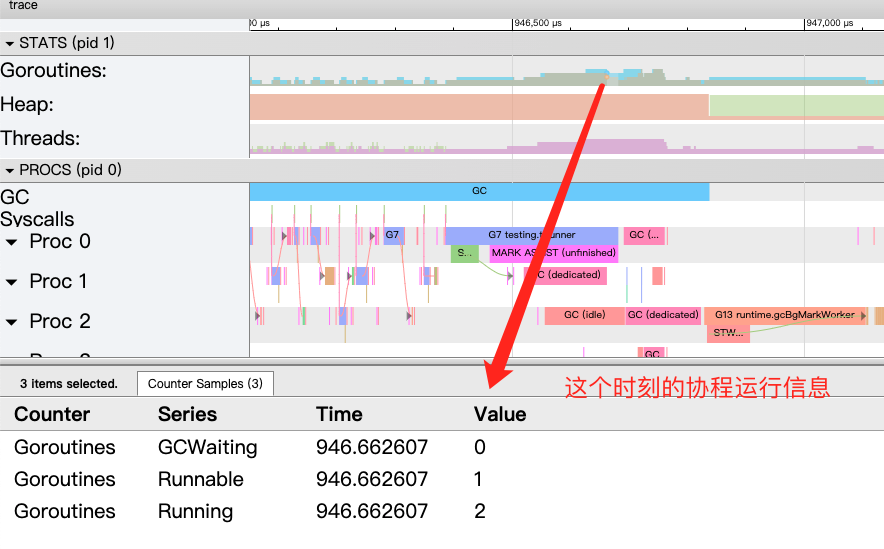The image size is (884, 549).
Task: Select the GC (dedicated) slice in Proc 1
Action: coord(565,275)
